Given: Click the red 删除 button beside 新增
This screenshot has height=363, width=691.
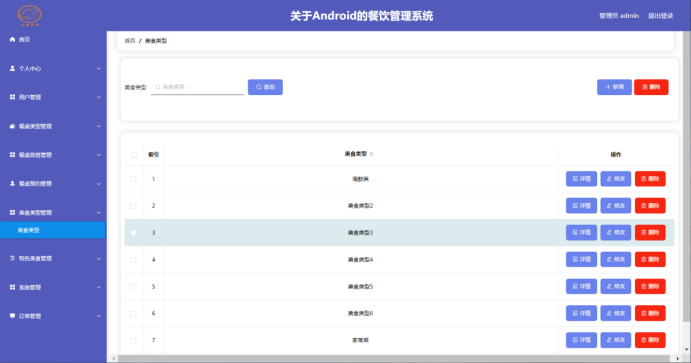Looking at the screenshot, I should [x=651, y=87].
